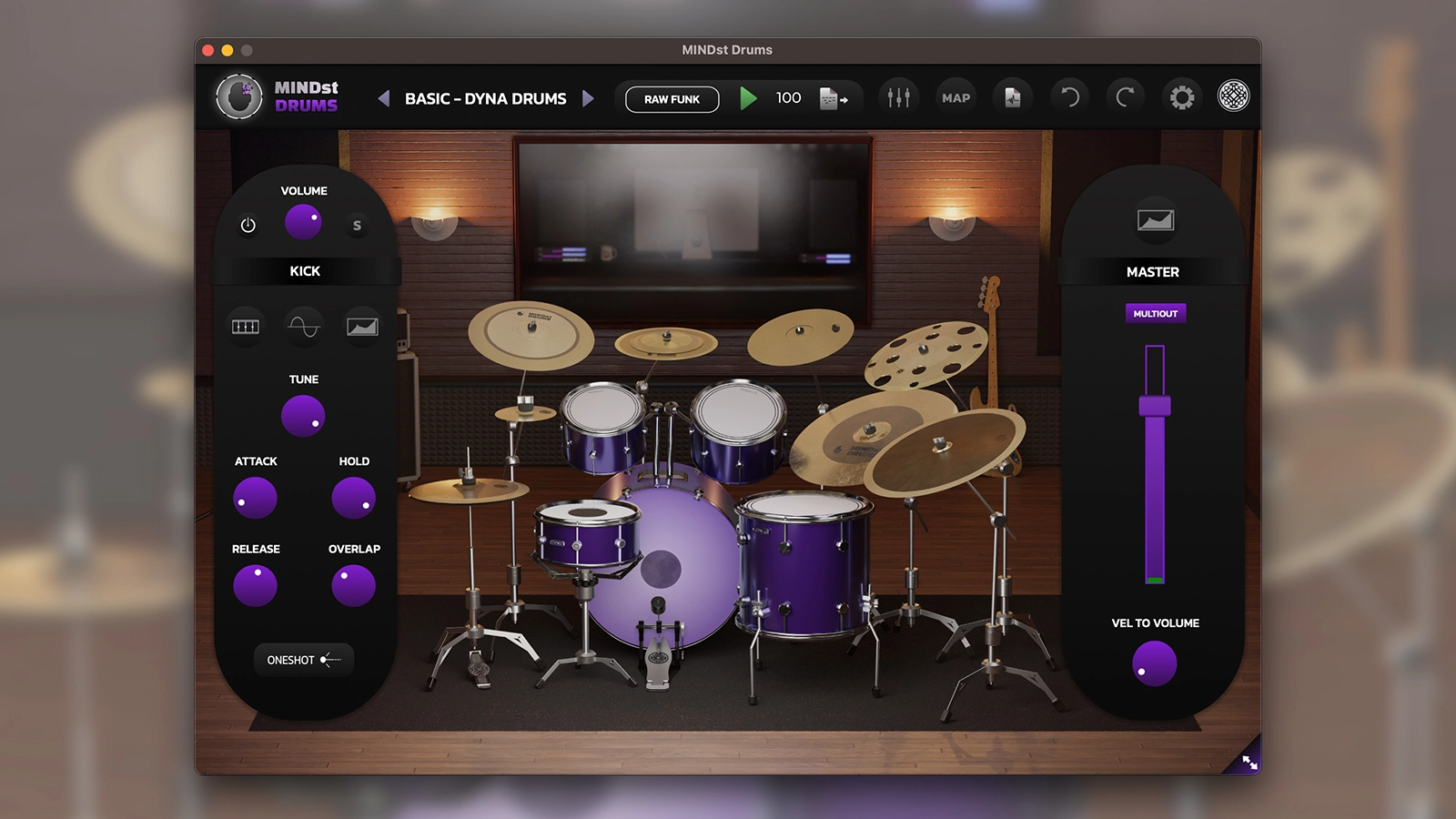
Task: Close the MINDst Drums window
Action: 208,50
